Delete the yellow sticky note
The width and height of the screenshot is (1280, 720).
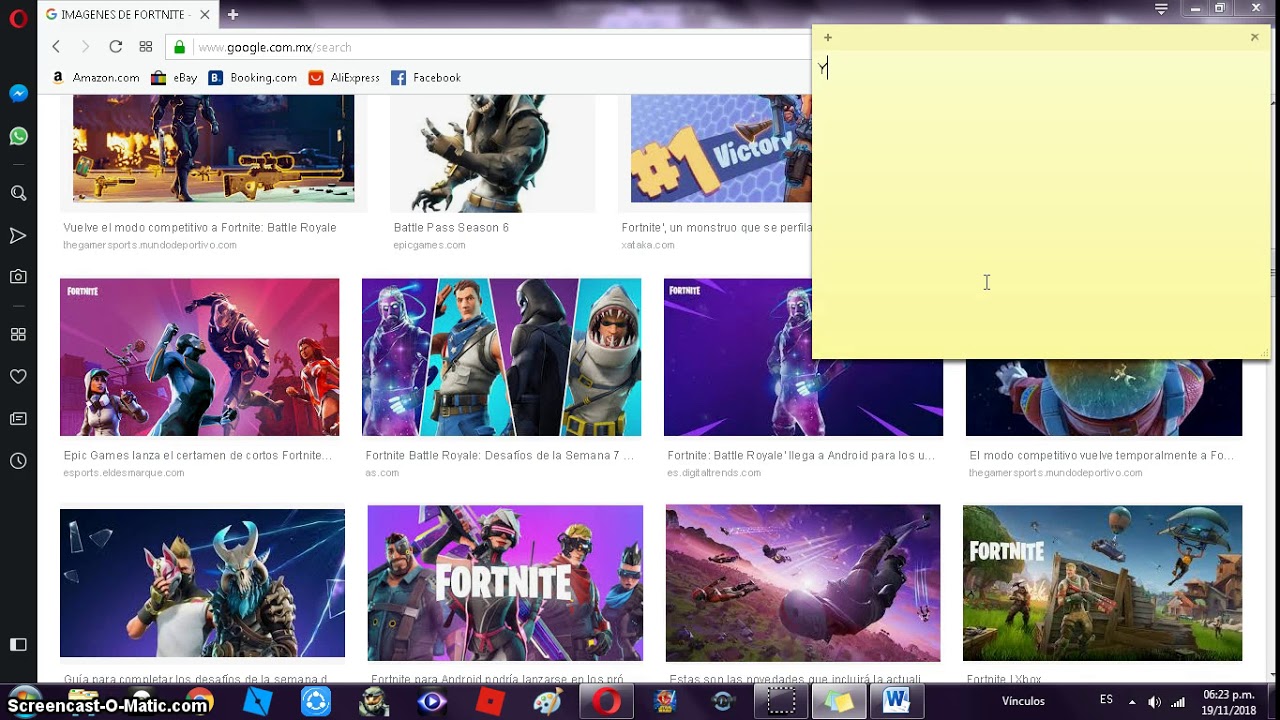1255,37
